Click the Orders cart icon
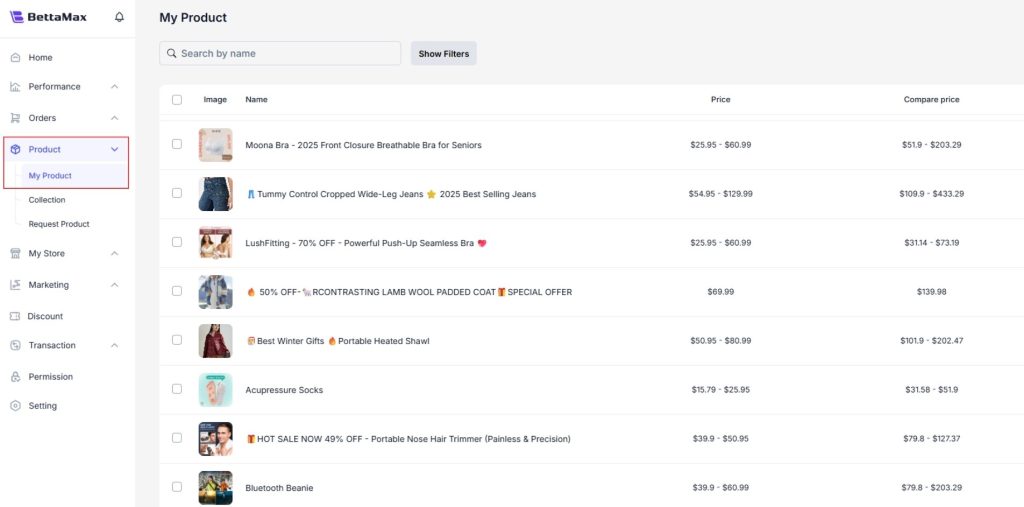Viewport: 1024px width, 507px height. point(15,118)
